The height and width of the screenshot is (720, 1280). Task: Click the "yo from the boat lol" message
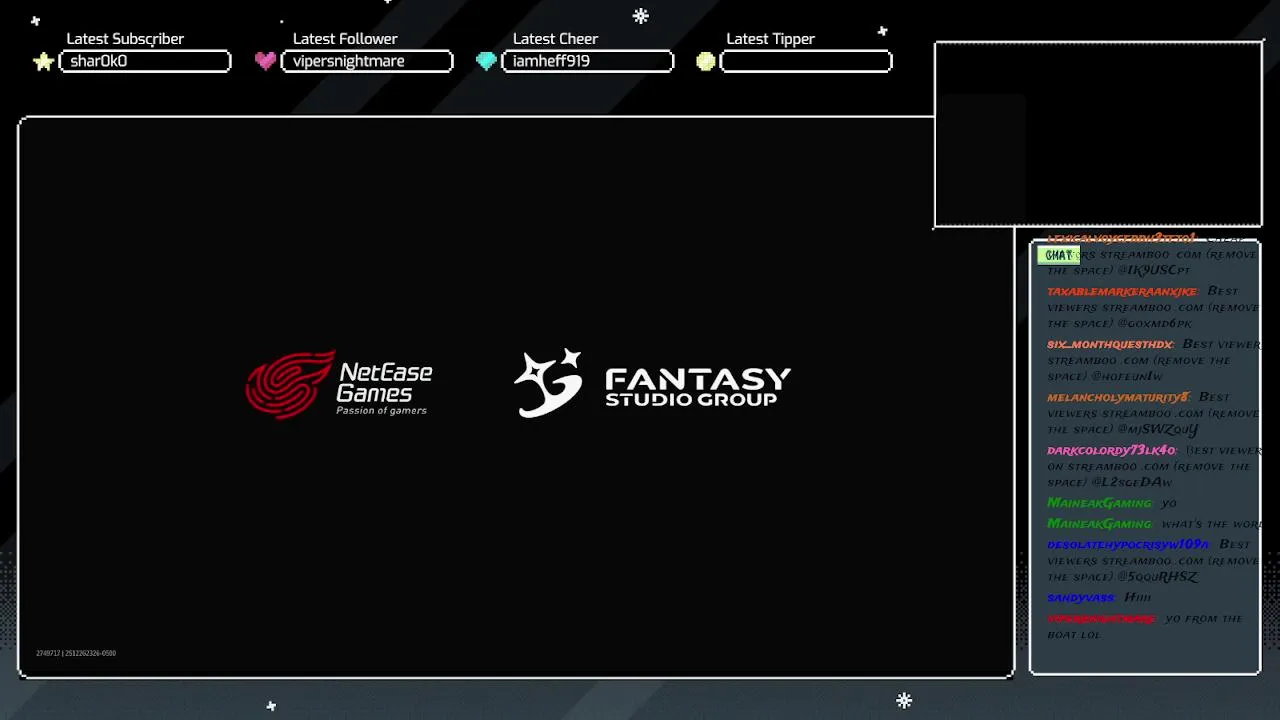[x=1144, y=626]
